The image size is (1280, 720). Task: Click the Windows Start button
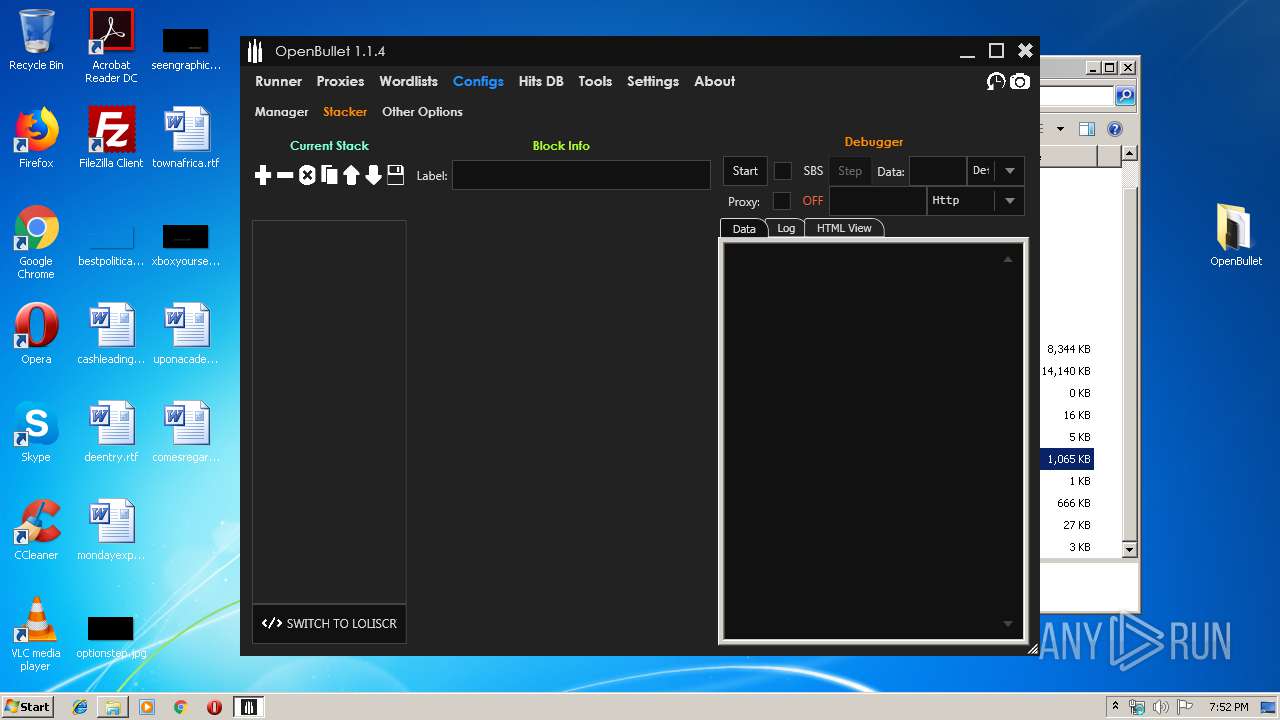(x=27, y=707)
